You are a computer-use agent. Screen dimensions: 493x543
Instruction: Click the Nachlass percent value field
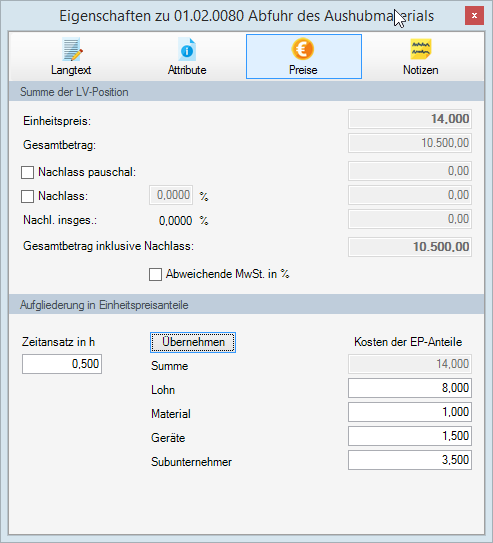click(171, 195)
